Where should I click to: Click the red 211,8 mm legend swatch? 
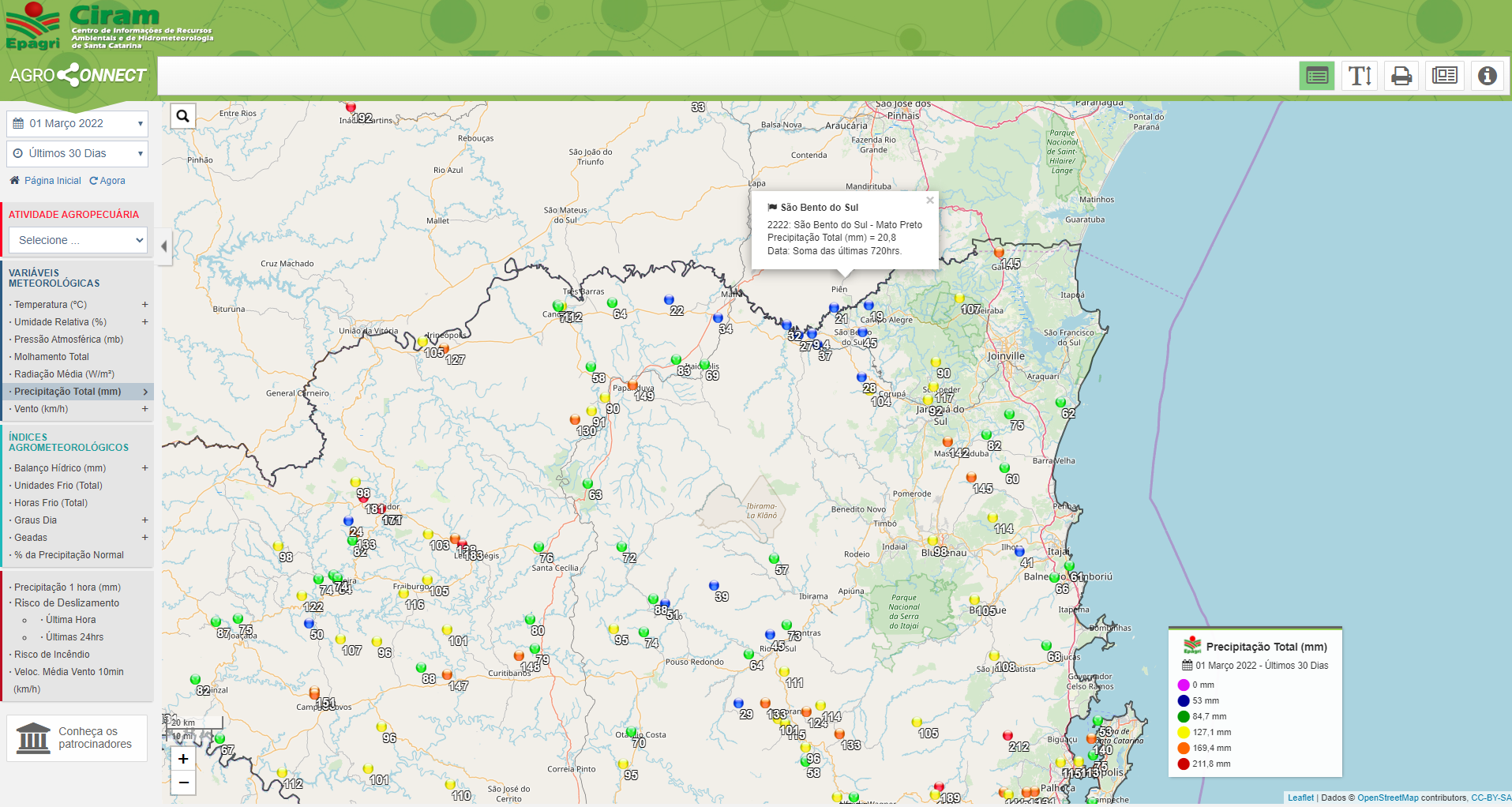[x=1184, y=764]
